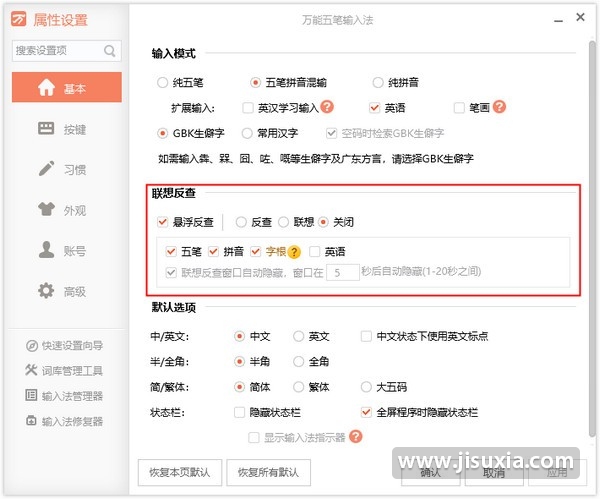Go to the 账号 account tab
Viewport: 600px width, 499px height.
coord(67,251)
